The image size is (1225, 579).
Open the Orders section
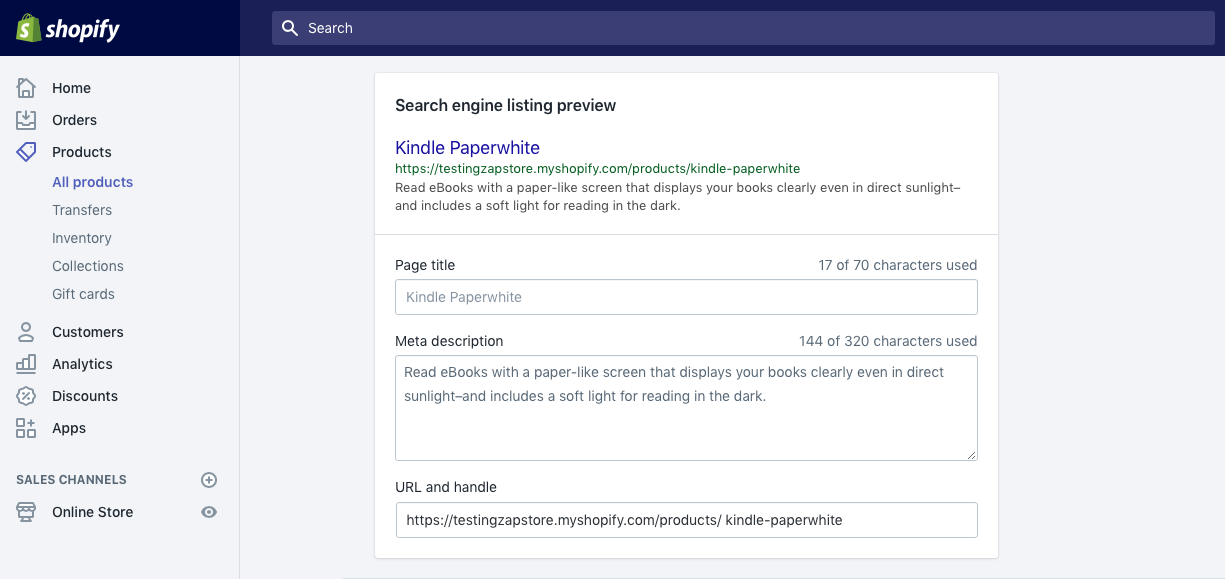point(74,120)
